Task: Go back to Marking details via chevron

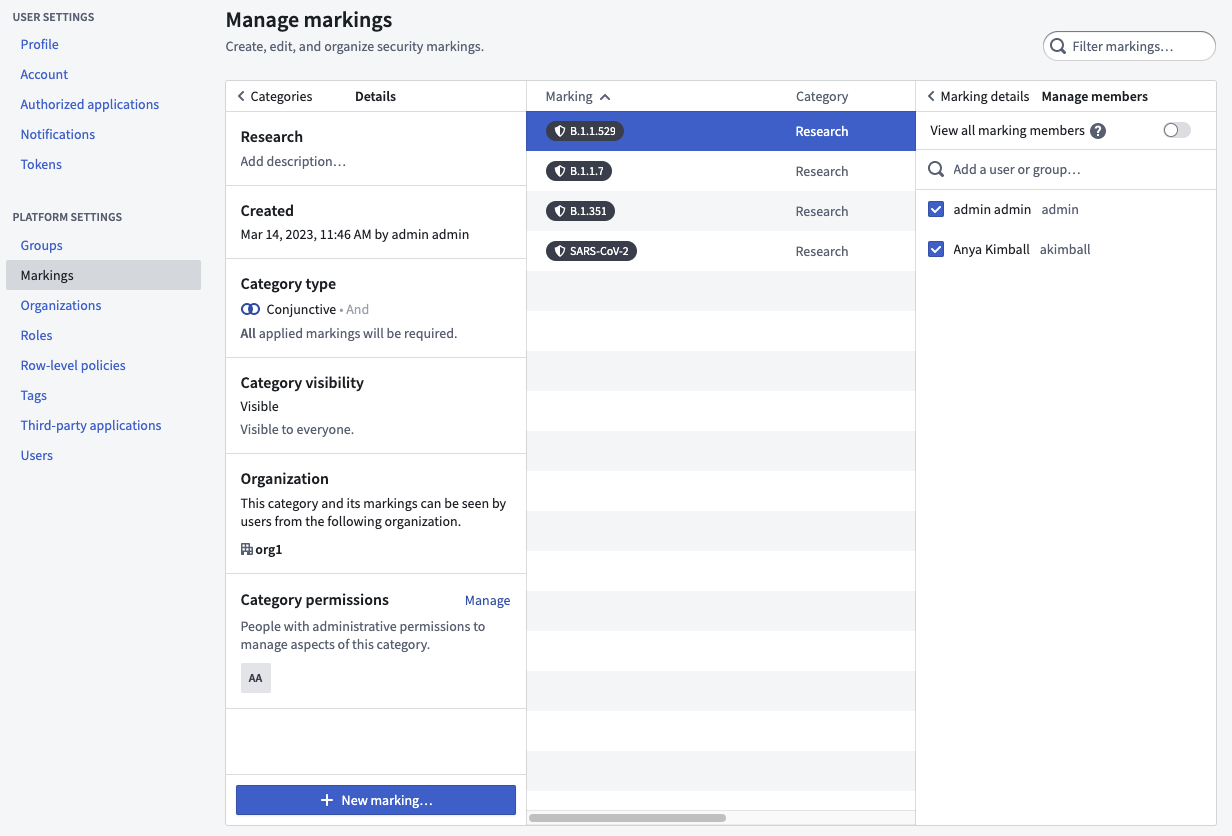Action: coord(931,97)
